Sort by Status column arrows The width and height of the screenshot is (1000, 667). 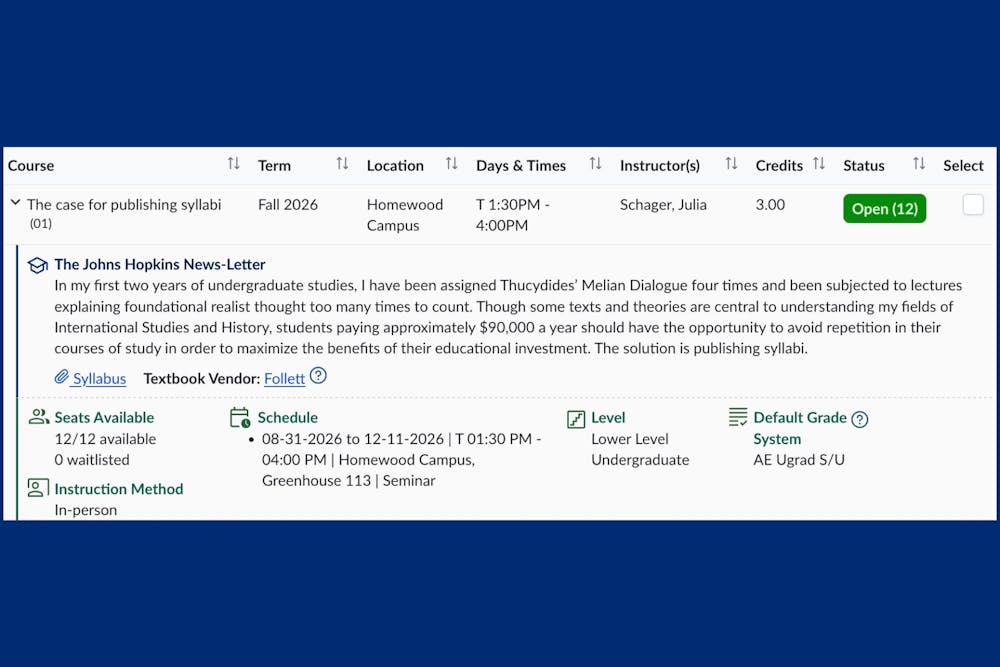click(919, 164)
